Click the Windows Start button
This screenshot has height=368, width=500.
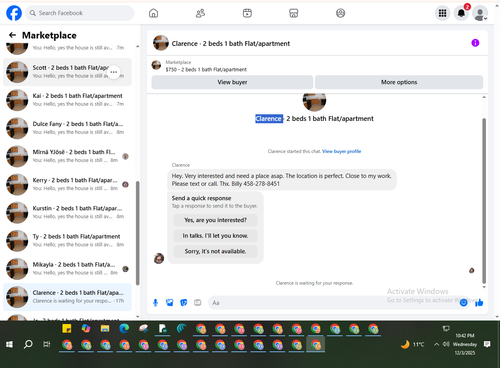9,344
